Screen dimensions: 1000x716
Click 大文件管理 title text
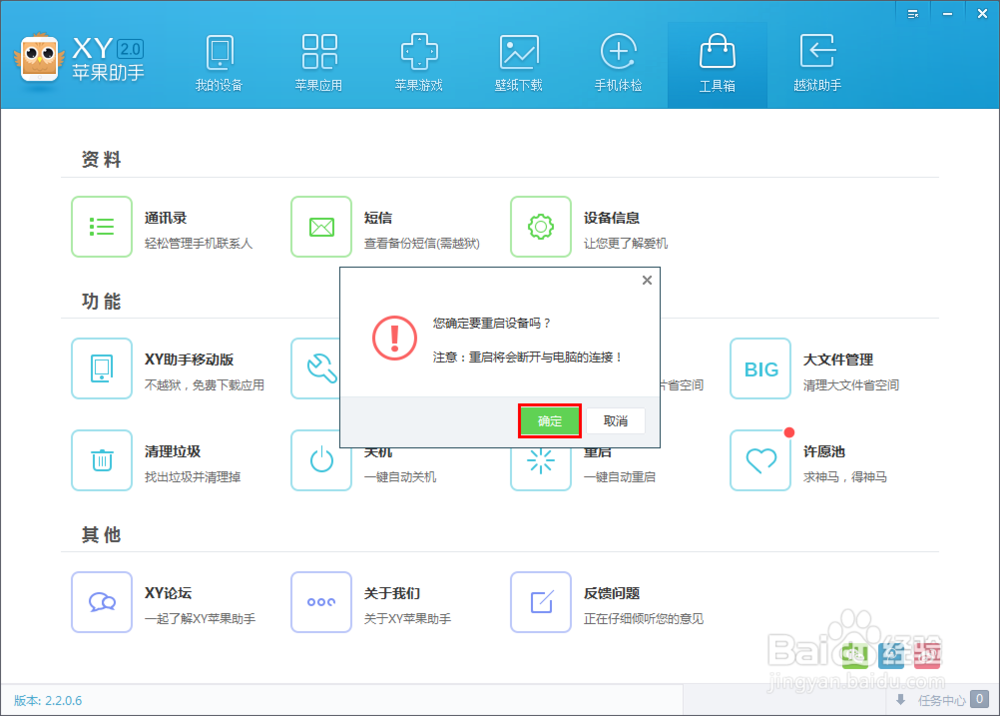coord(838,359)
